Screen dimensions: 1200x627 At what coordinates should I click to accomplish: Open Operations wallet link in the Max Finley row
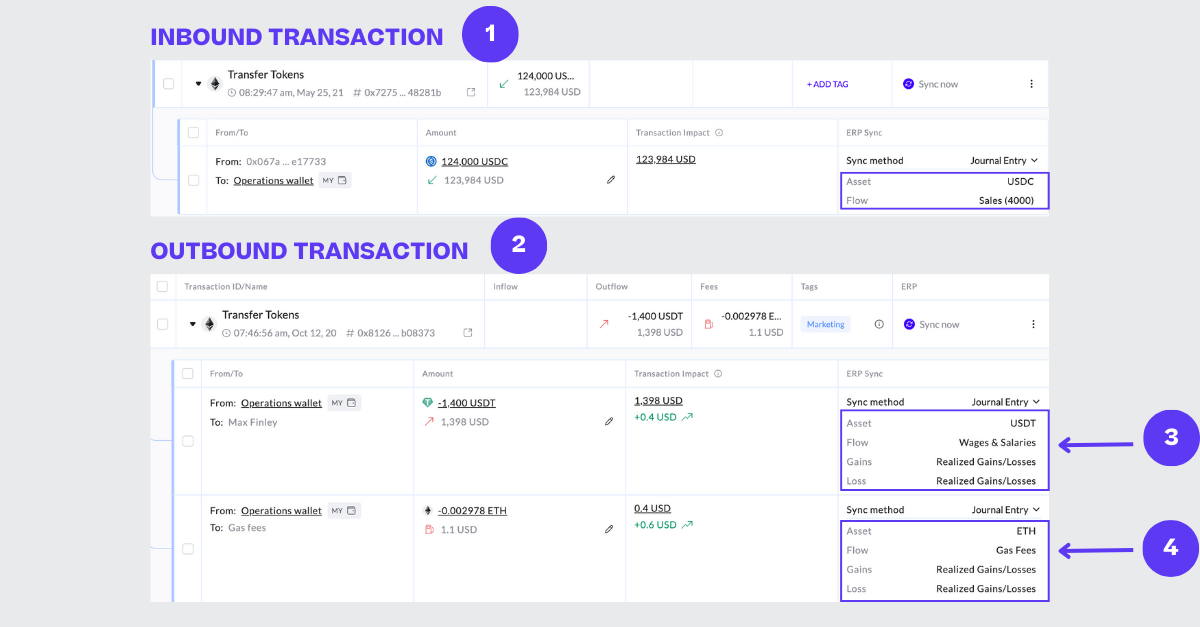(281, 403)
